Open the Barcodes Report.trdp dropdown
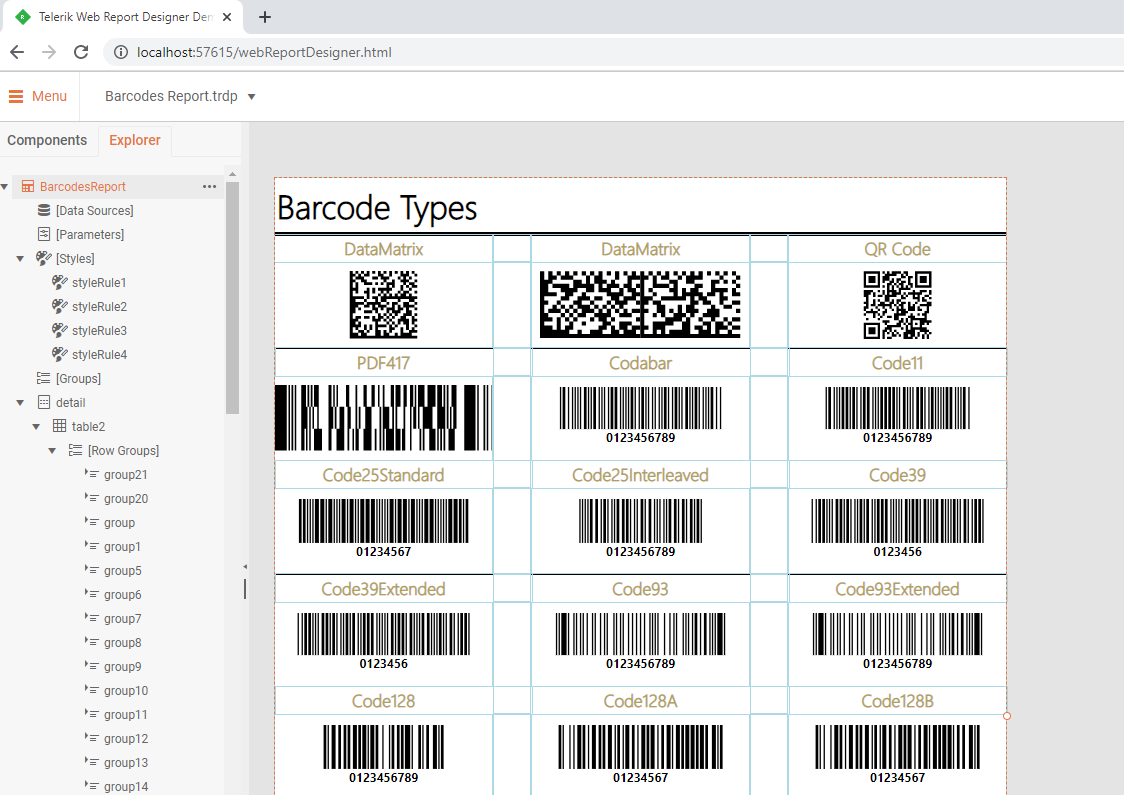Image resolution: width=1124 pixels, height=795 pixels. (251, 97)
